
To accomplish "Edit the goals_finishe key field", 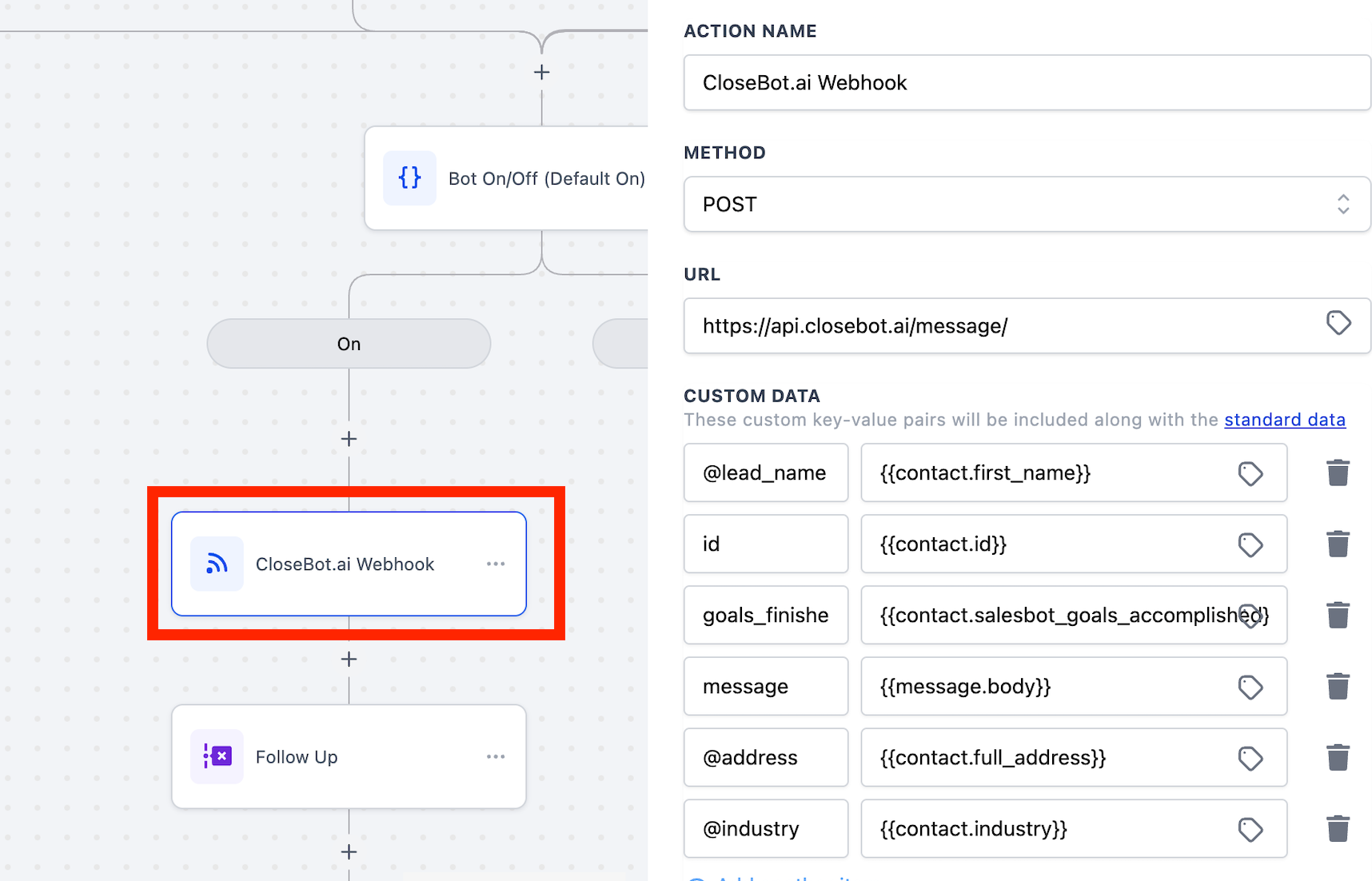I will coord(765,615).
